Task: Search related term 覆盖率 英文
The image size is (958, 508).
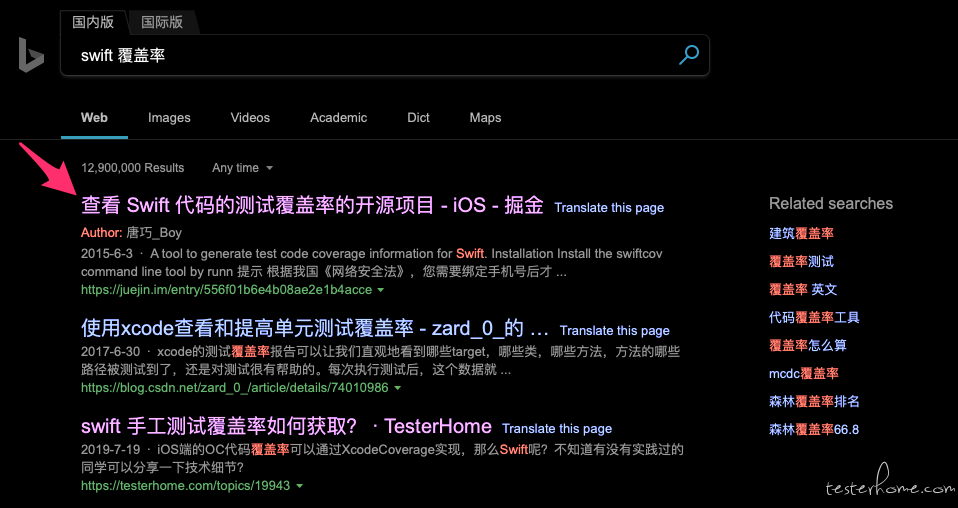Action: point(803,289)
